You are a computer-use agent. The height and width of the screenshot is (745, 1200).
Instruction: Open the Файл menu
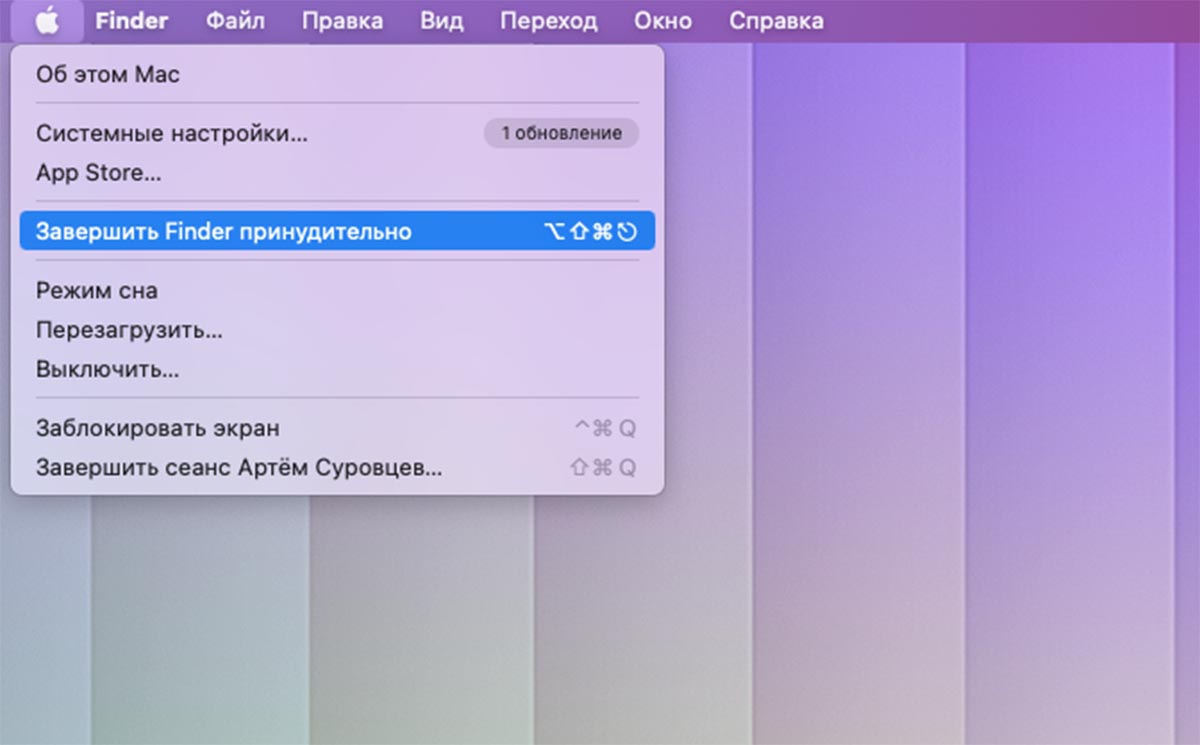[235, 20]
